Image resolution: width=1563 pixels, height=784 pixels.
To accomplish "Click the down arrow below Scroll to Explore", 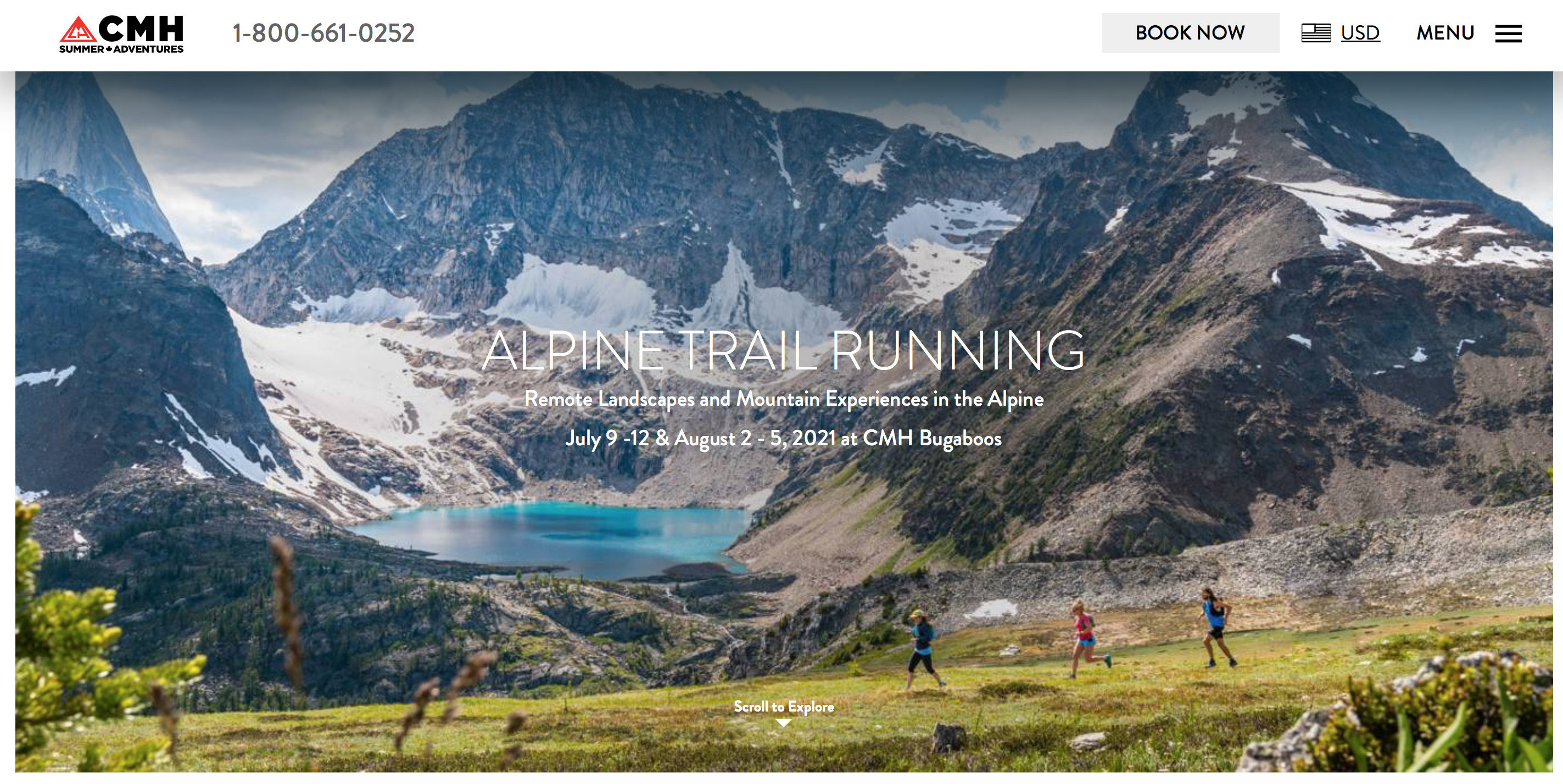I will click(783, 723).
